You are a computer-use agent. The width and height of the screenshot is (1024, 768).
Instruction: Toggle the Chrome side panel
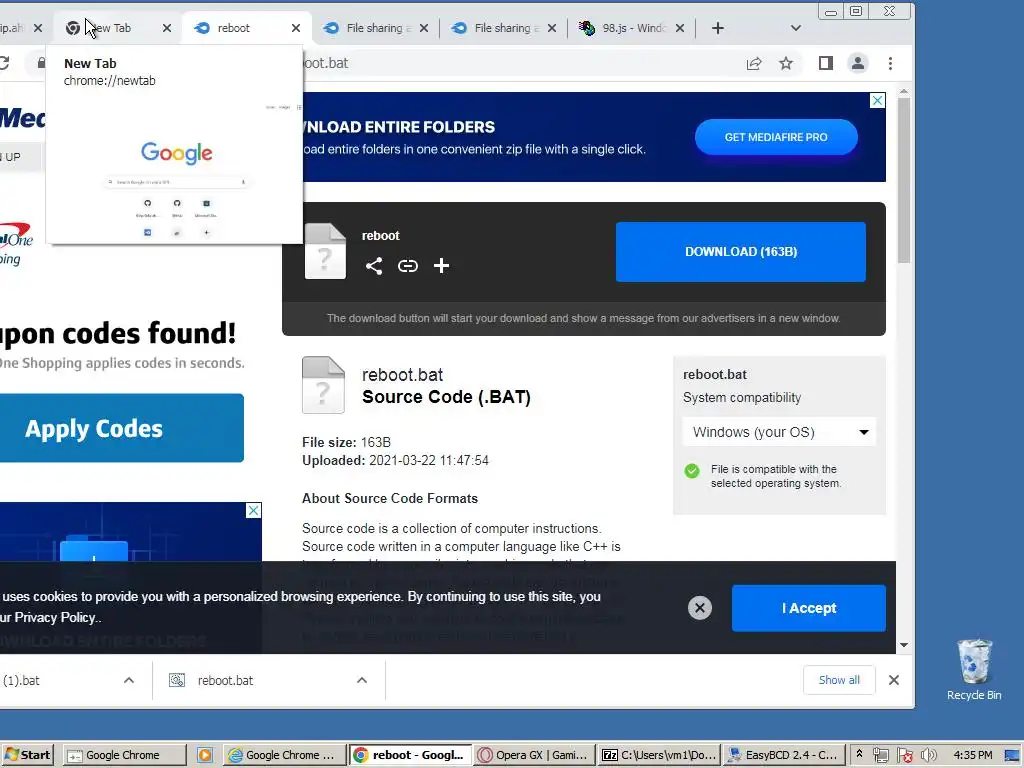pyautogui.click(x=825, y=63)
